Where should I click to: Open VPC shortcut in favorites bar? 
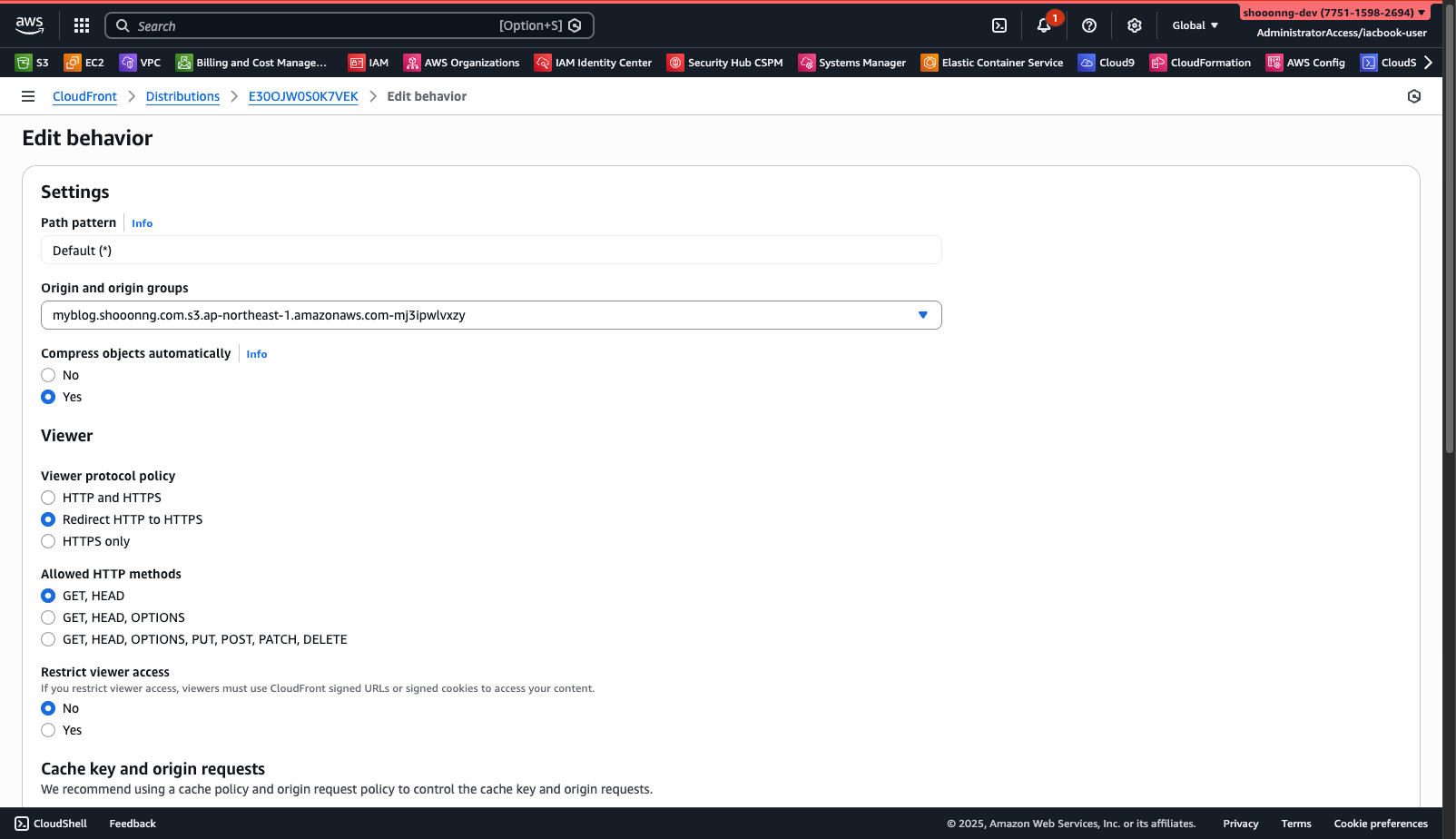pyautogui.click(x=141, y=63)
